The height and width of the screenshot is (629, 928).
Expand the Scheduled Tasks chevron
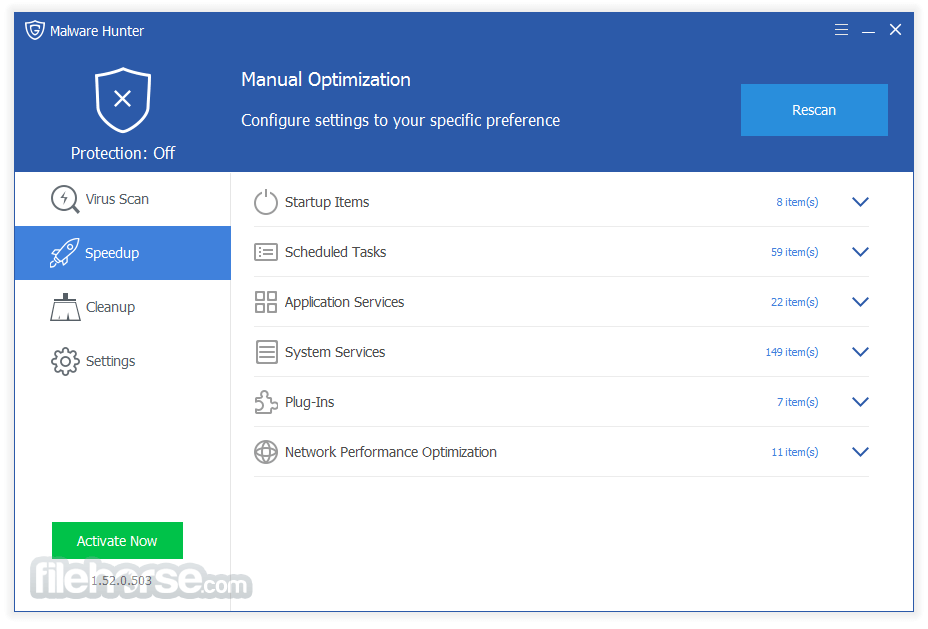pos(860,252)
